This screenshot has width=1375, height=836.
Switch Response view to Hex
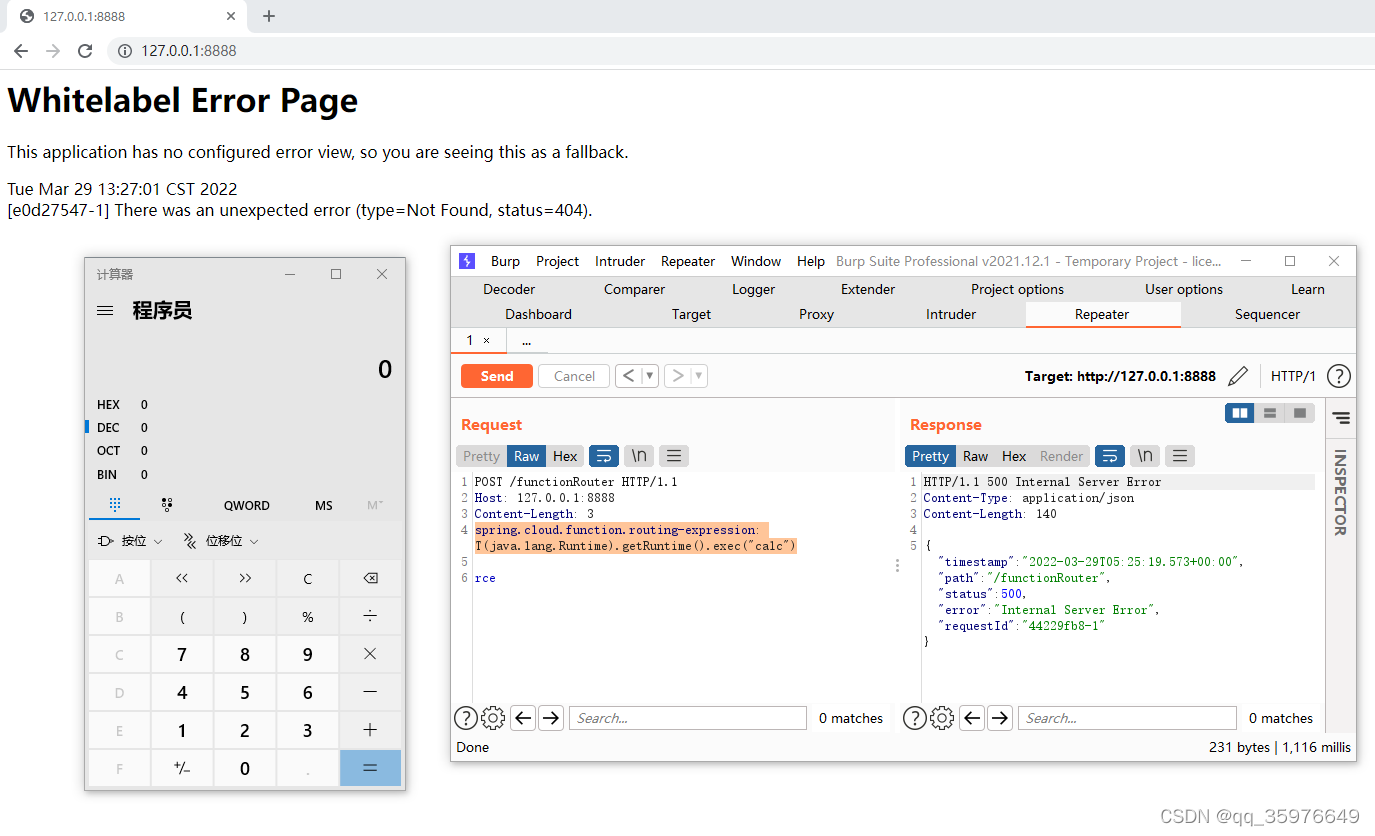point(1014,456)
